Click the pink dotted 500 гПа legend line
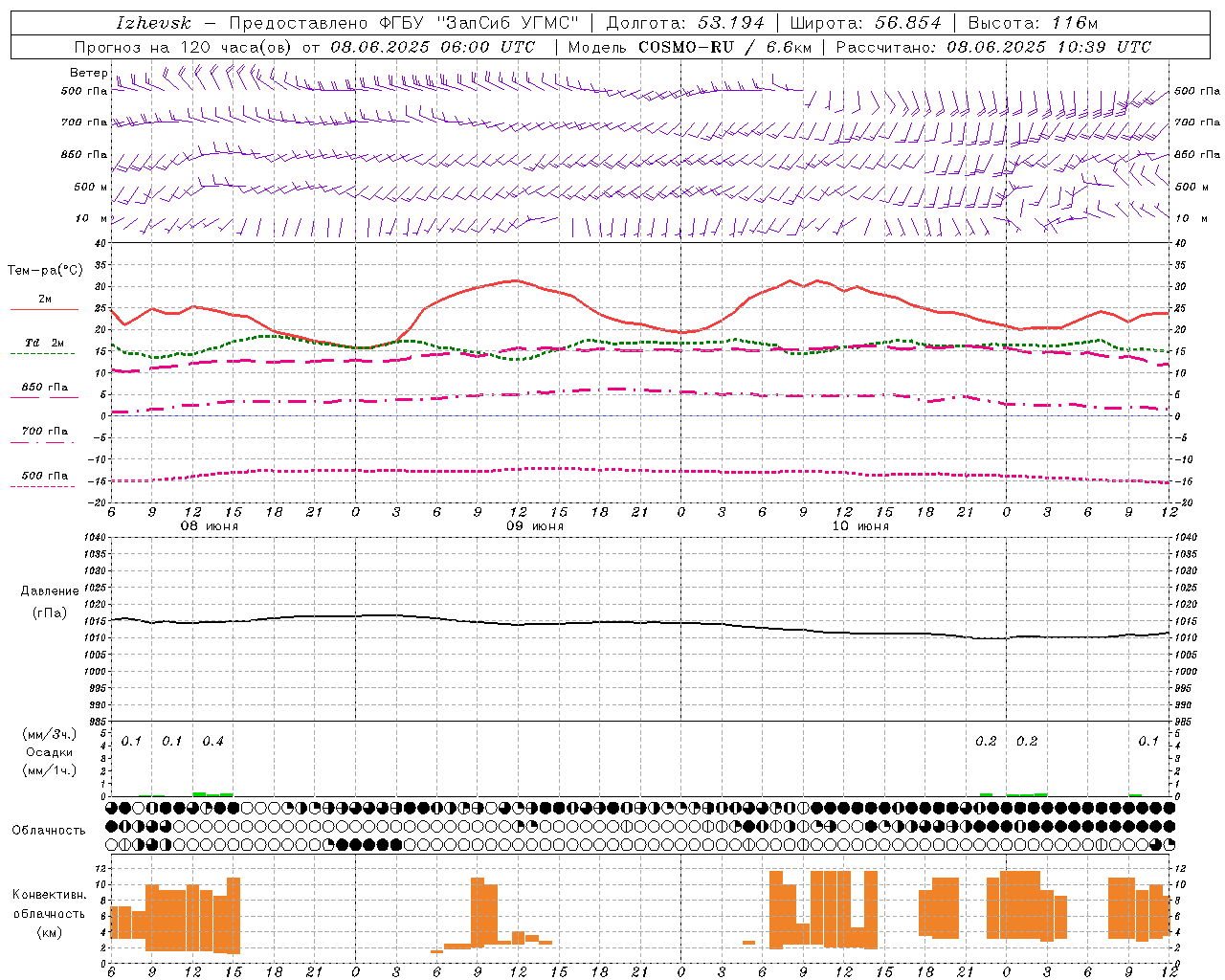1225x980 pixels. [43, 487]
